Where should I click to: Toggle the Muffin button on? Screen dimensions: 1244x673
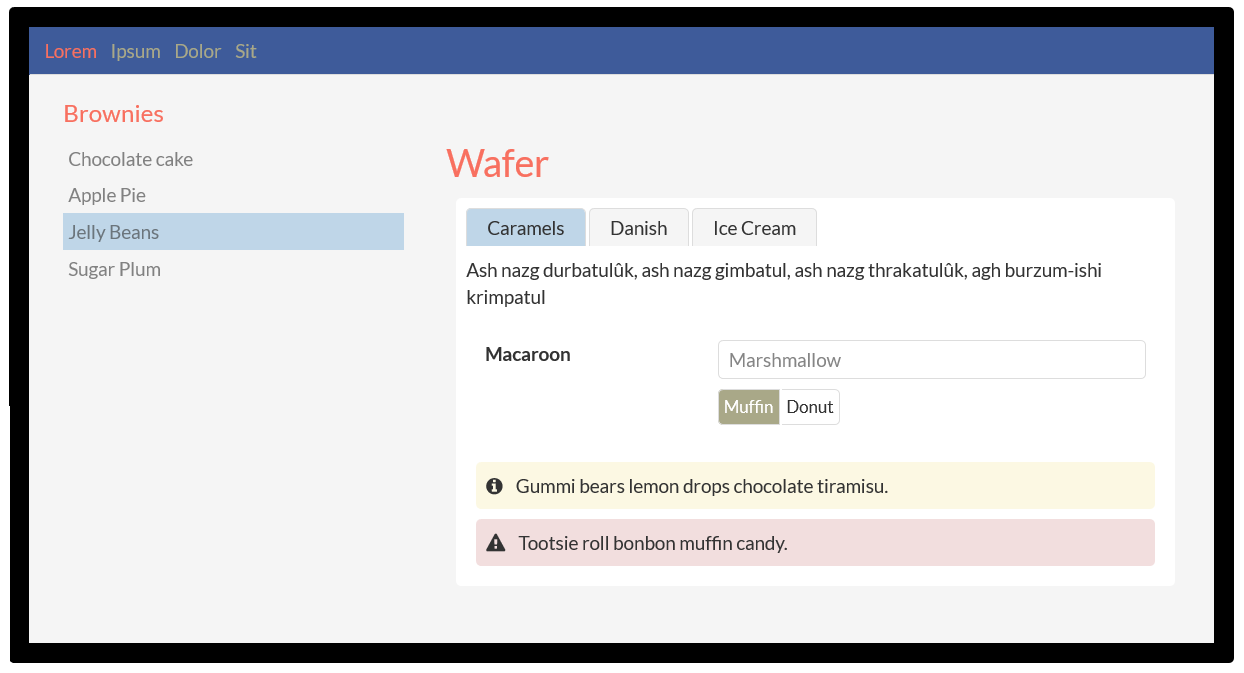point(749,407)
